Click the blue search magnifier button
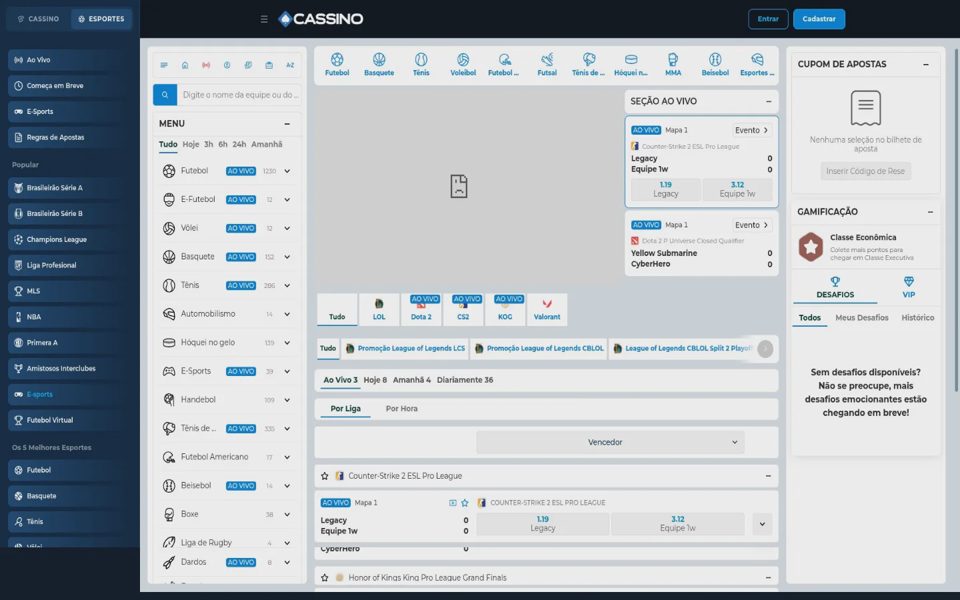This screenshot has height=600, width=960. tap(165, 95)
